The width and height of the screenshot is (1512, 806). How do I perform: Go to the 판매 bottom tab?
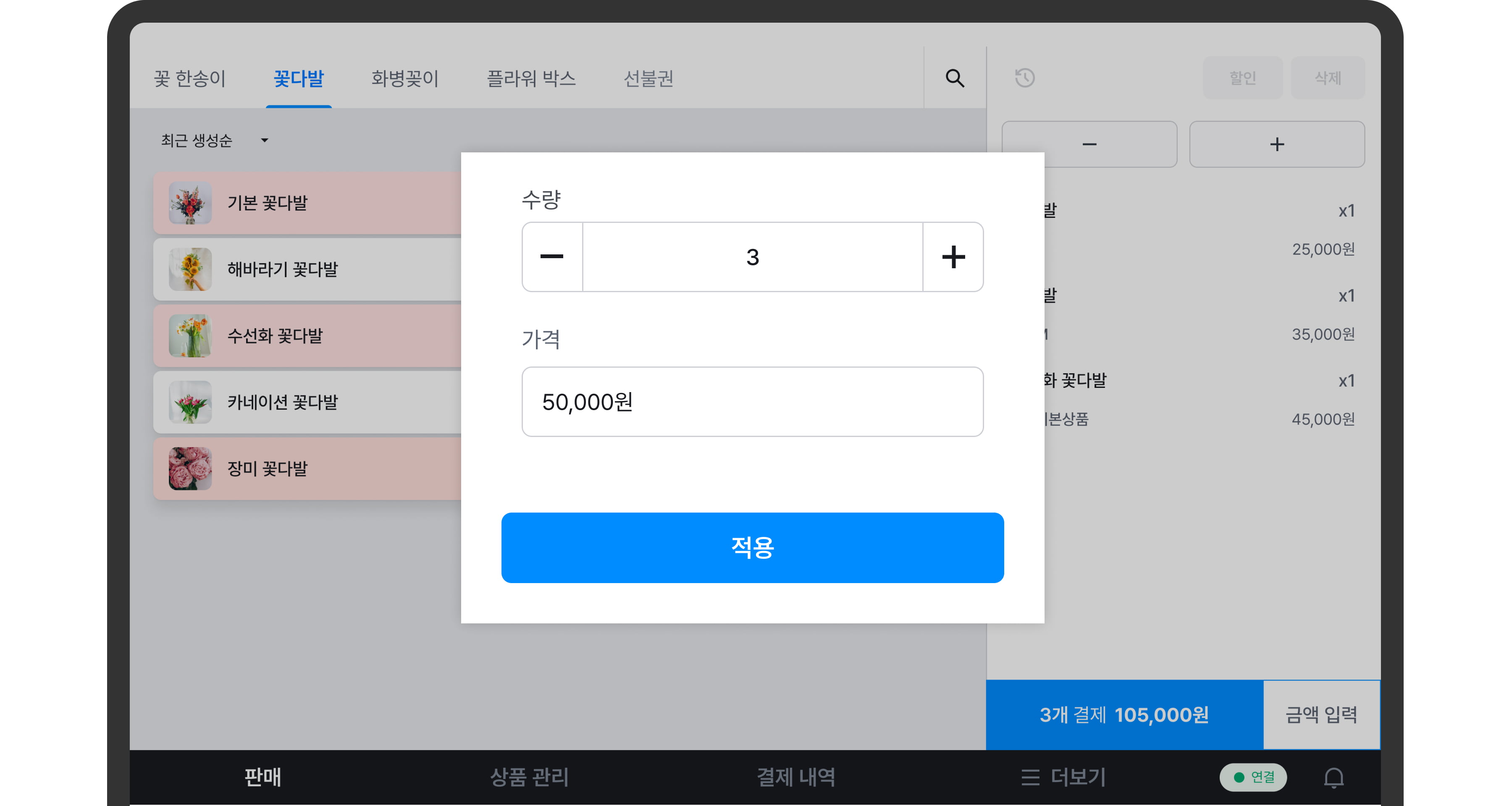pos(263,777)
